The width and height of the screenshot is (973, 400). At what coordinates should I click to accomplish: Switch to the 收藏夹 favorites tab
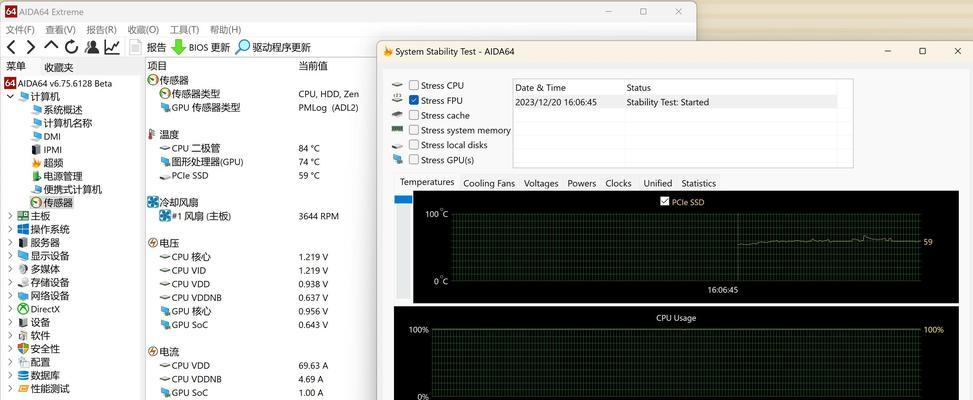pyautogui.click(x=58, y=68)
